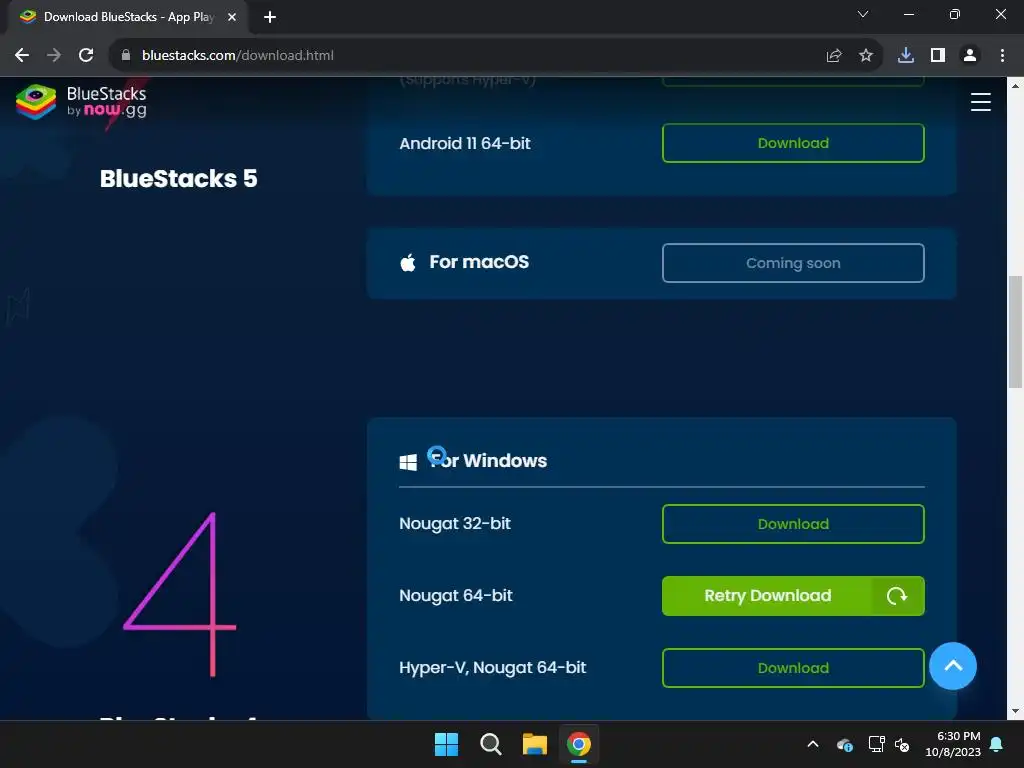Close the Download BlueStacks tab
Image resolution: width=1024 pixels, height=768 pixels.
tap(232, 17)
